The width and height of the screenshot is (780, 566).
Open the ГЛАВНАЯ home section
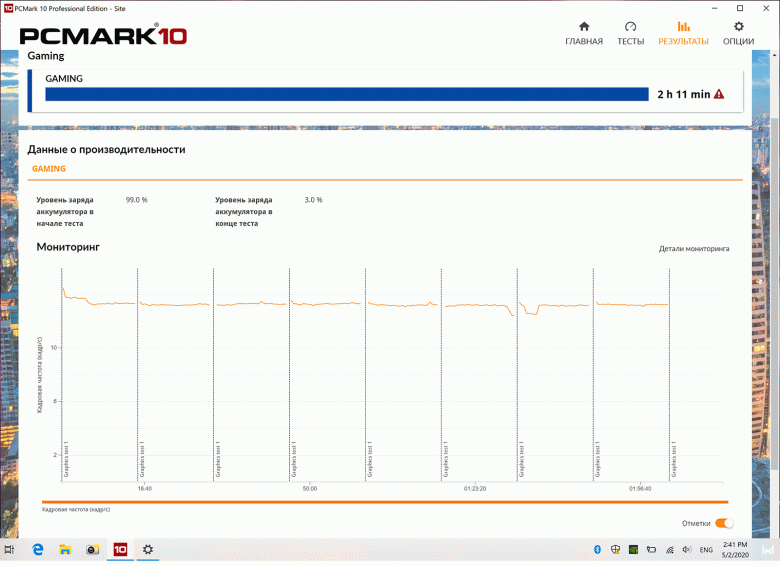click(x=584, y=33)
